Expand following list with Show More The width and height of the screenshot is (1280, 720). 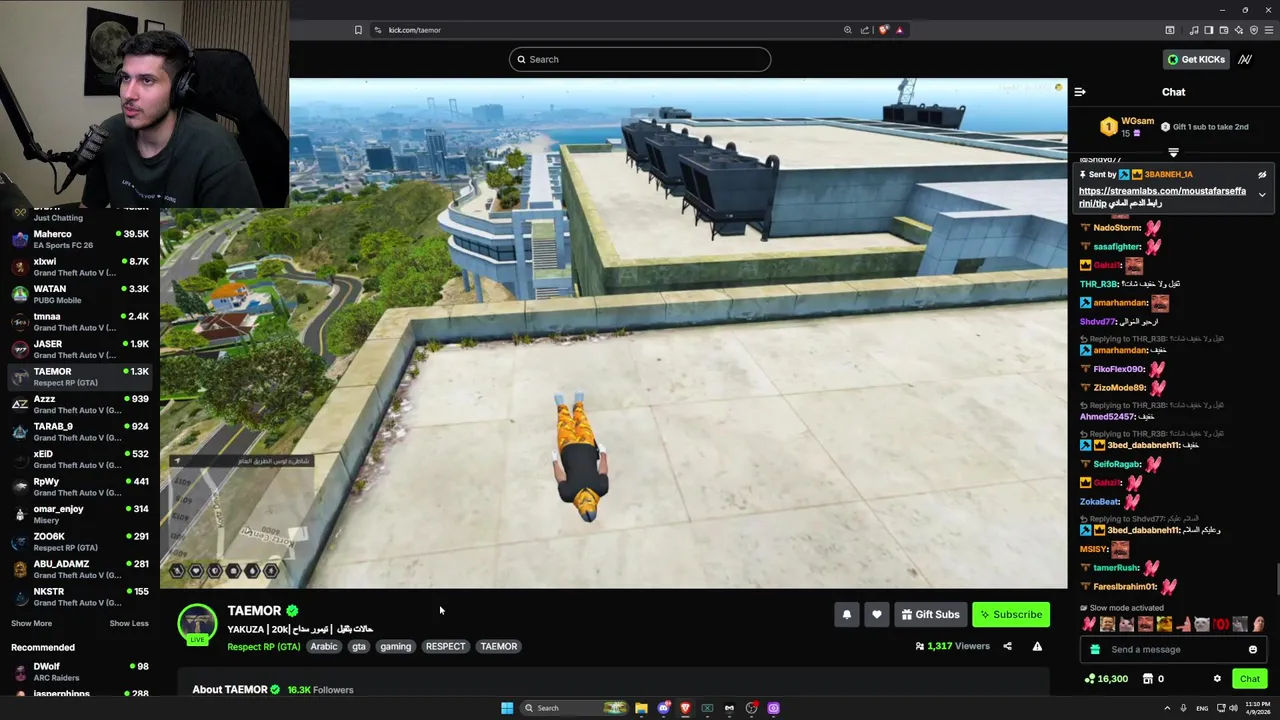coord(31,623)
